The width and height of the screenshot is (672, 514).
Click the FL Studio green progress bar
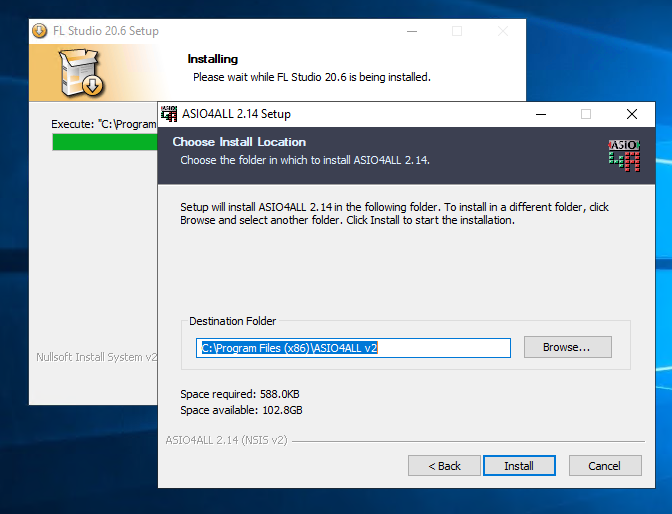105,142
